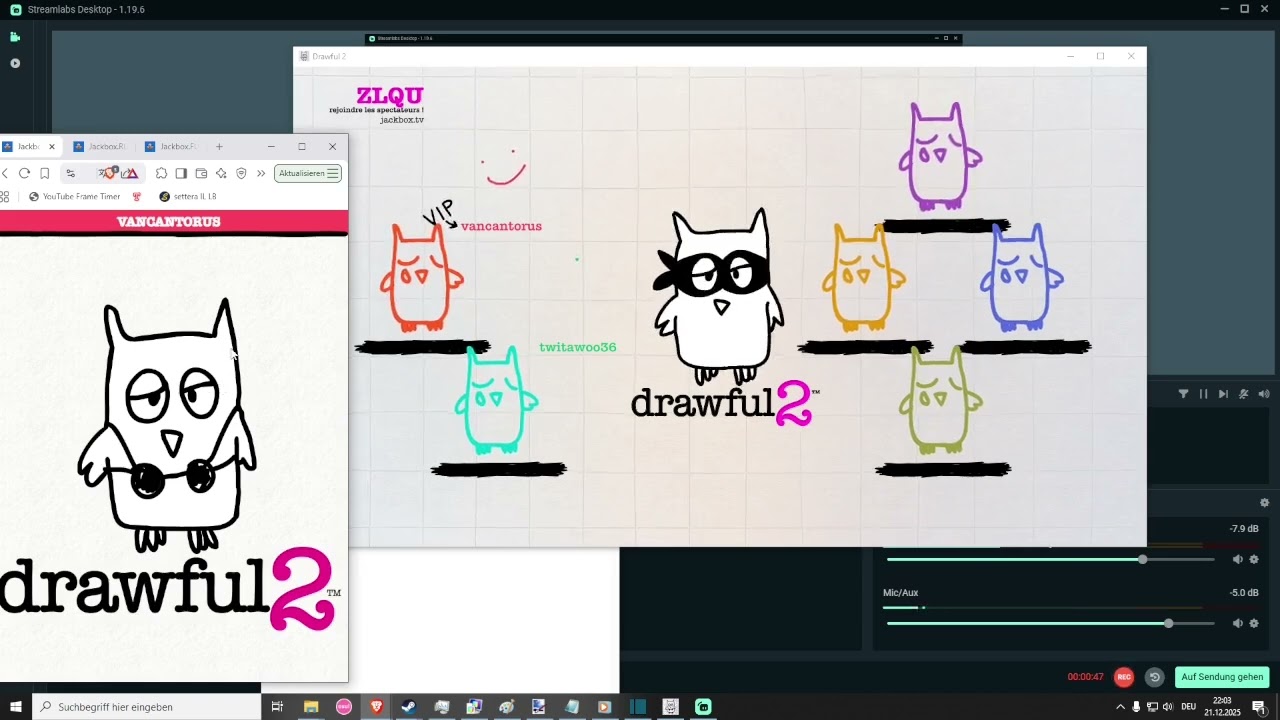Open Brave browser from the taskbar
Viewport: 1280px width, 720px height.
[x=376, y=707]
